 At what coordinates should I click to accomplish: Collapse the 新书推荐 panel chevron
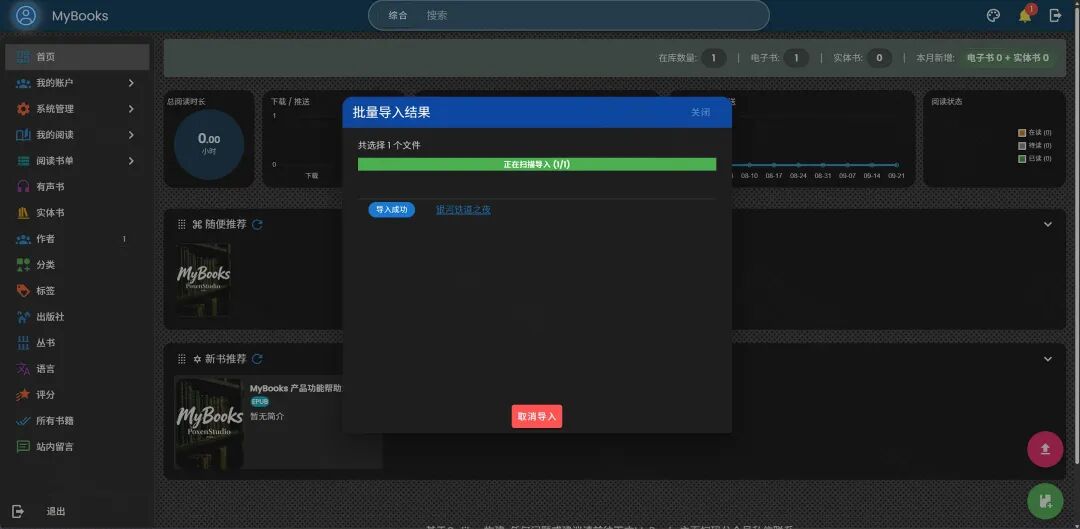(1048, 359)
